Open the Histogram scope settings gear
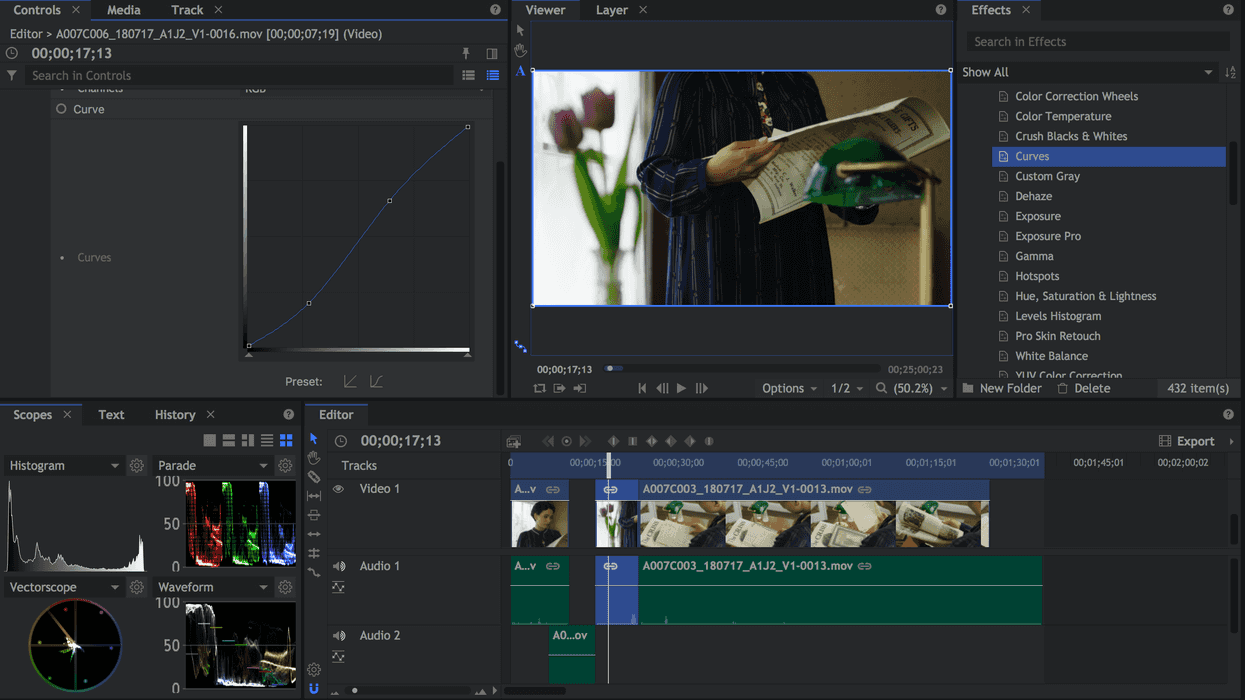The height and width of the screenshot is (700, 1245). (137, 466)
